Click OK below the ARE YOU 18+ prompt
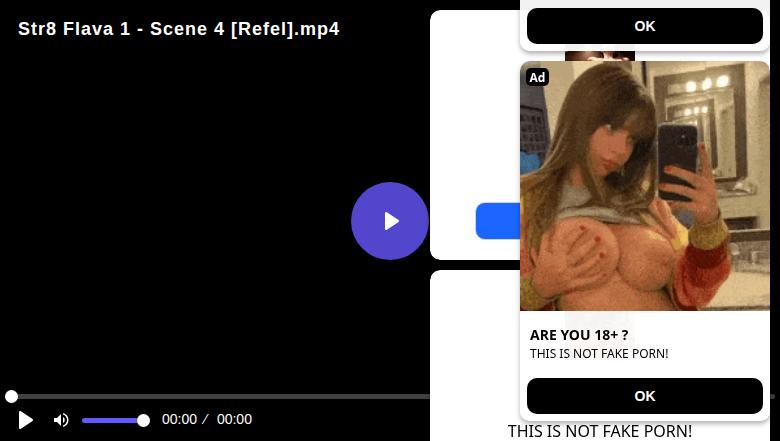 [x=645, y=396]
